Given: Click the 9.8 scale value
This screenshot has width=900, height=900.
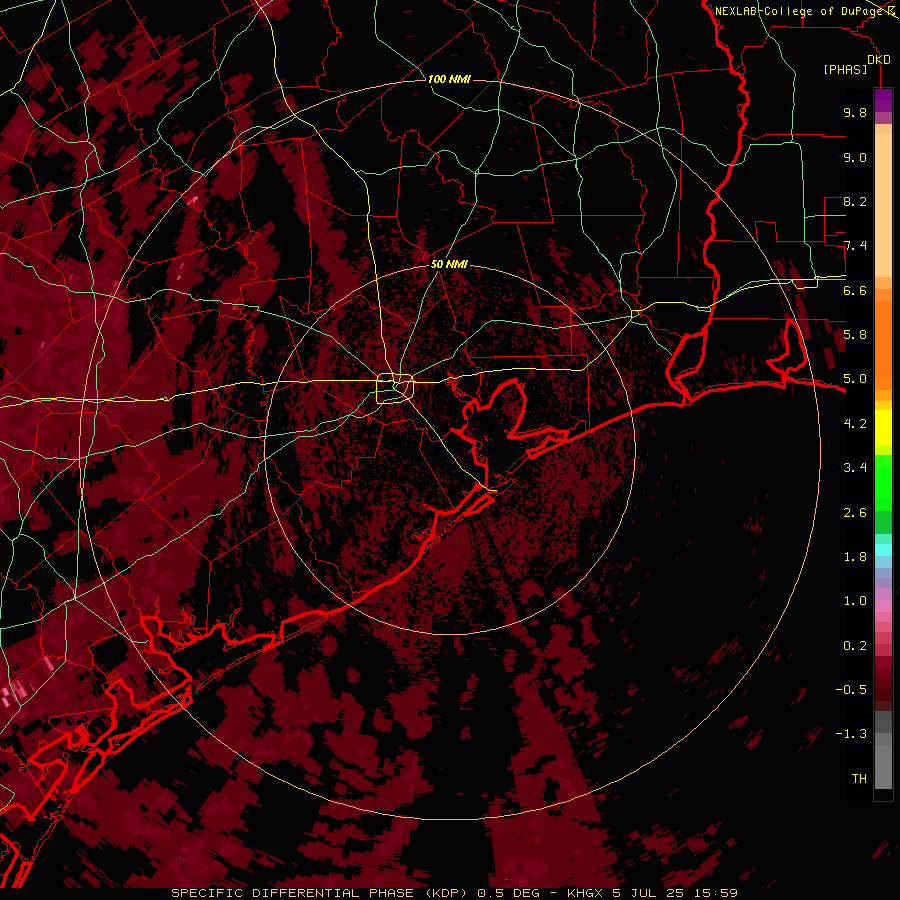Looking at the screenshot, I should tap(855, 112).
